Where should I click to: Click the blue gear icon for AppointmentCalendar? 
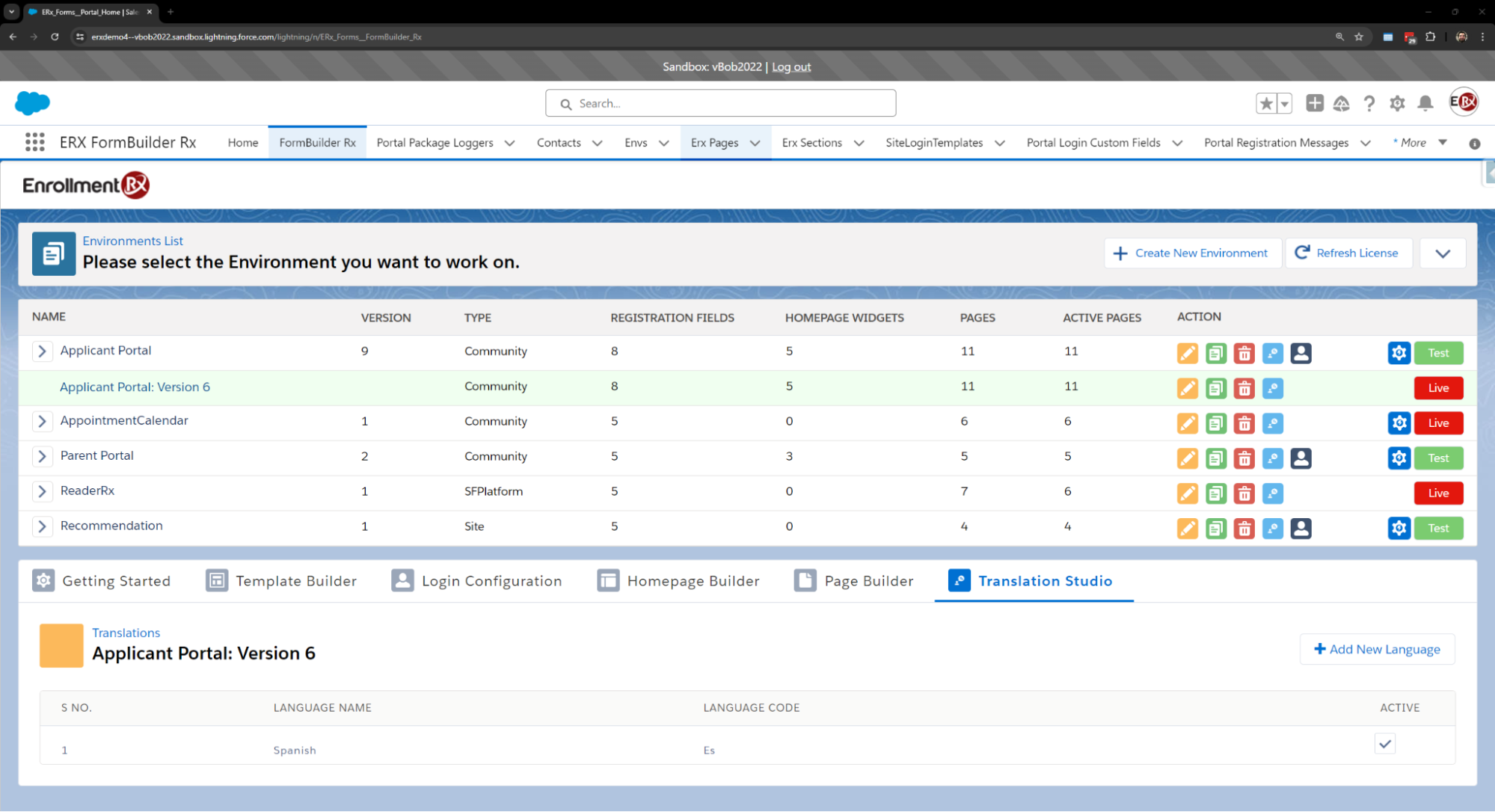pos(1399,423)
